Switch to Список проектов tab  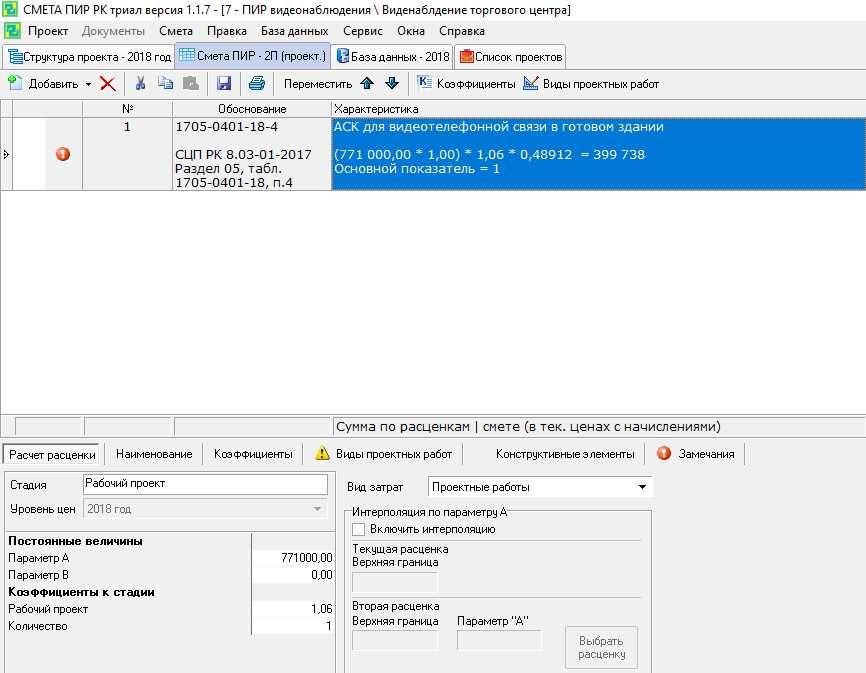pyautogui.click(x=510, y=57)
